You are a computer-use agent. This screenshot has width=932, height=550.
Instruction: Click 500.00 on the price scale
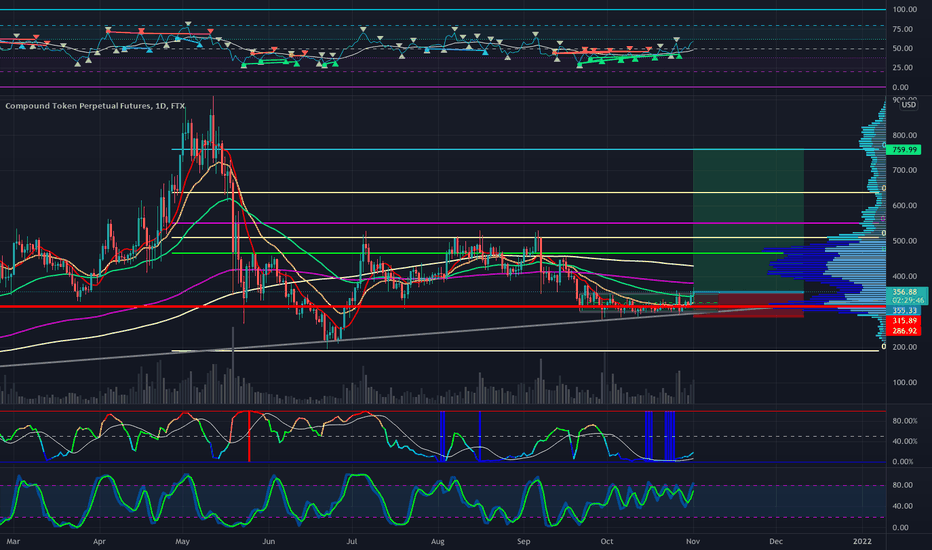coord(904,241)
